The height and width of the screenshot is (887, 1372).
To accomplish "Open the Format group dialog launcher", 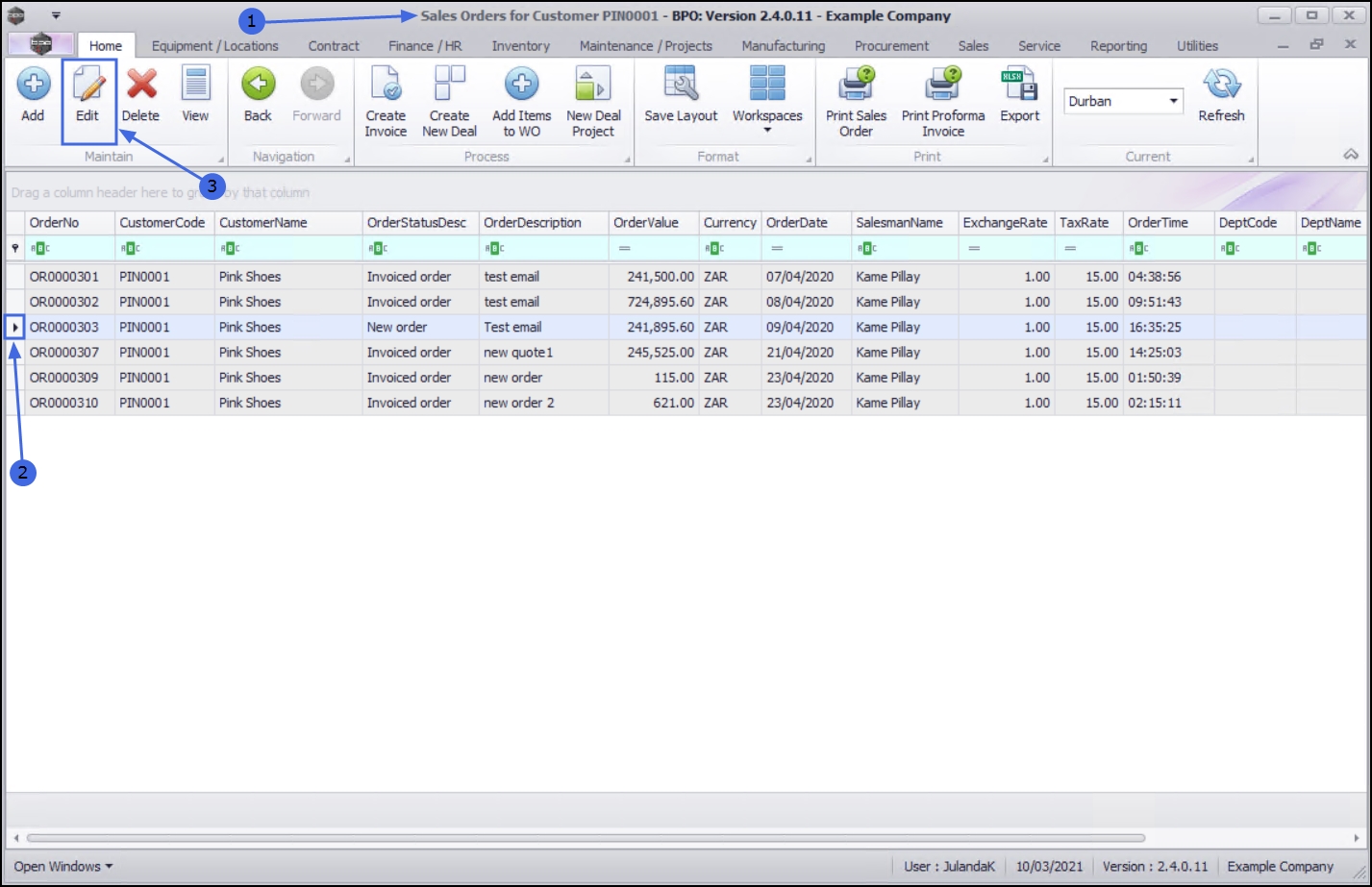I will click(809, 160).
